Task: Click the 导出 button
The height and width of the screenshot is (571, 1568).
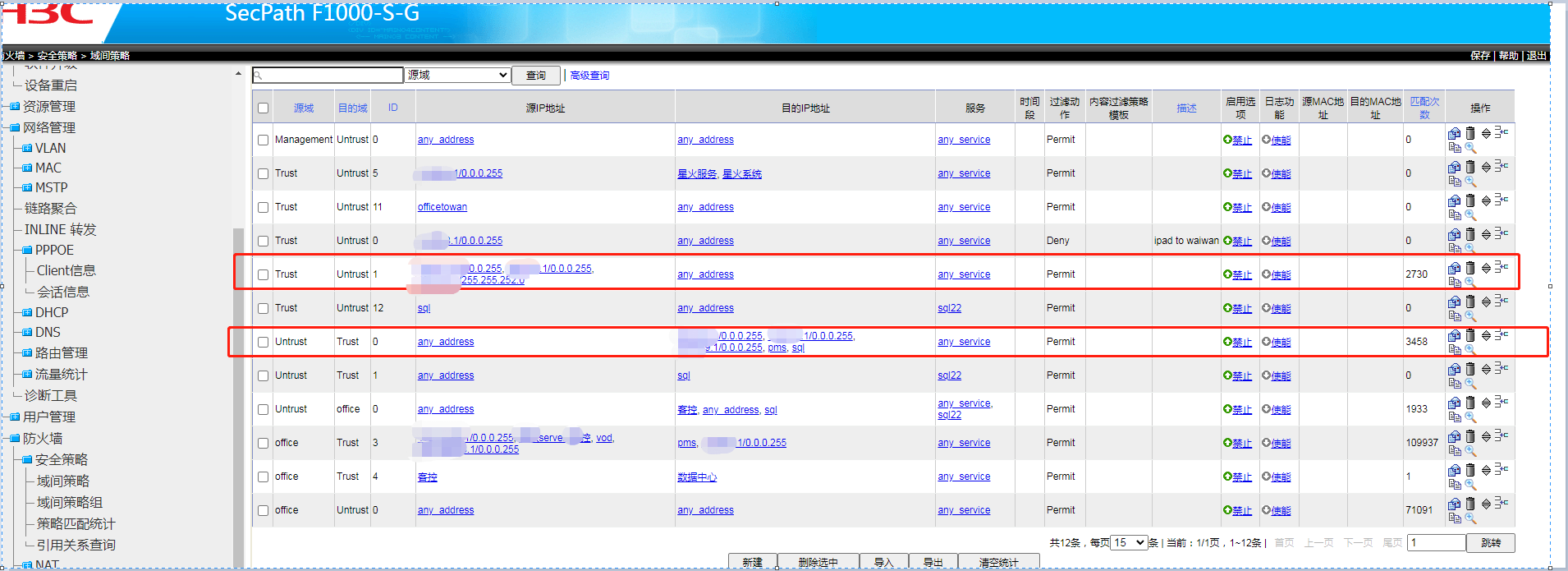Action: tap(933, 562)
